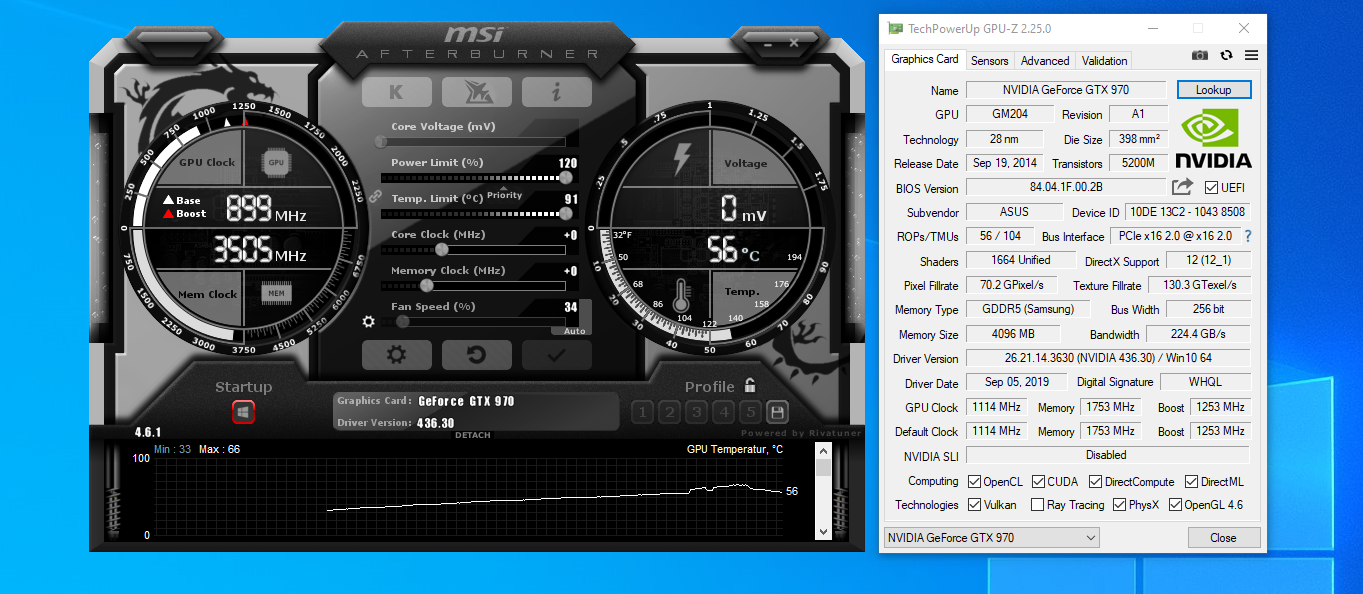Image resolution: width=1363 pixels, height=594 pixels.
Task: Minimize the MSI Afterburner window
Action: (767, 43)
